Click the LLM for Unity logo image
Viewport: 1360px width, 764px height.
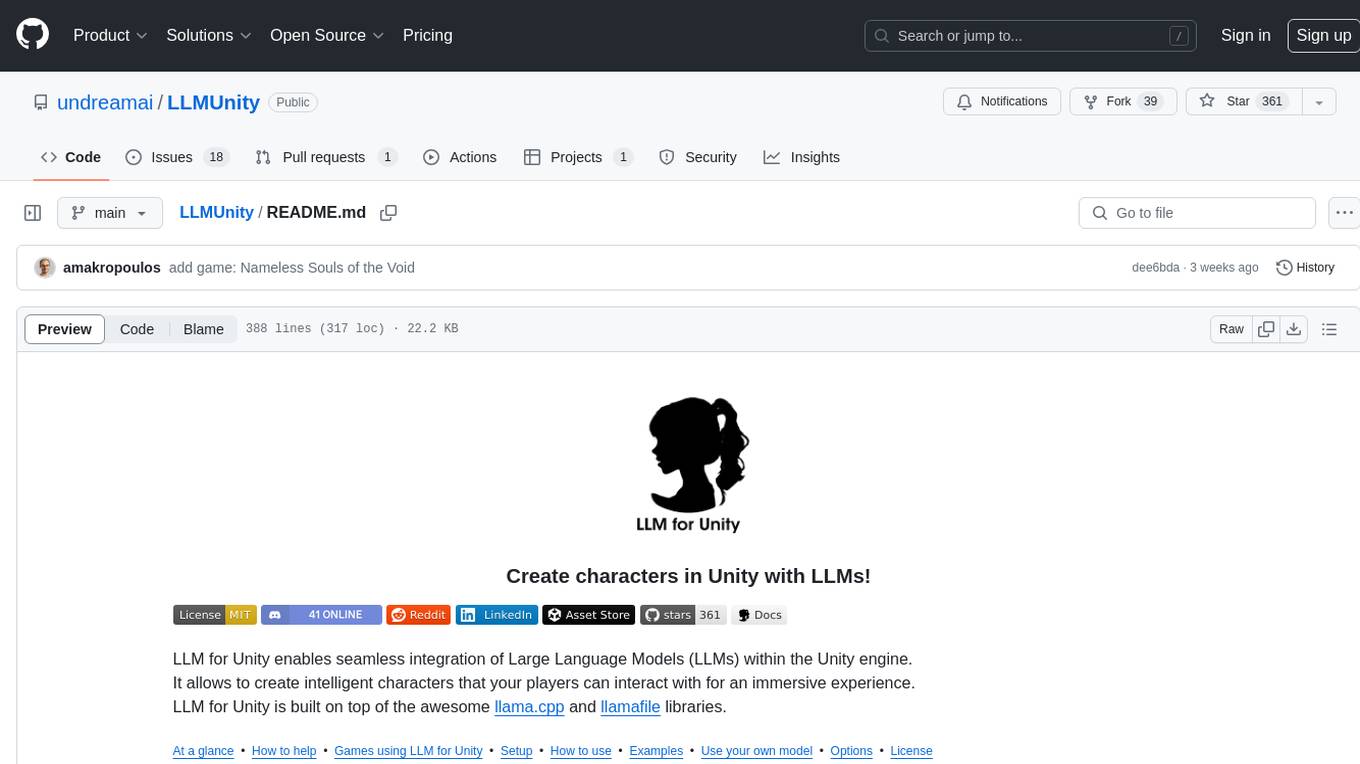click(x=688, y=465)
